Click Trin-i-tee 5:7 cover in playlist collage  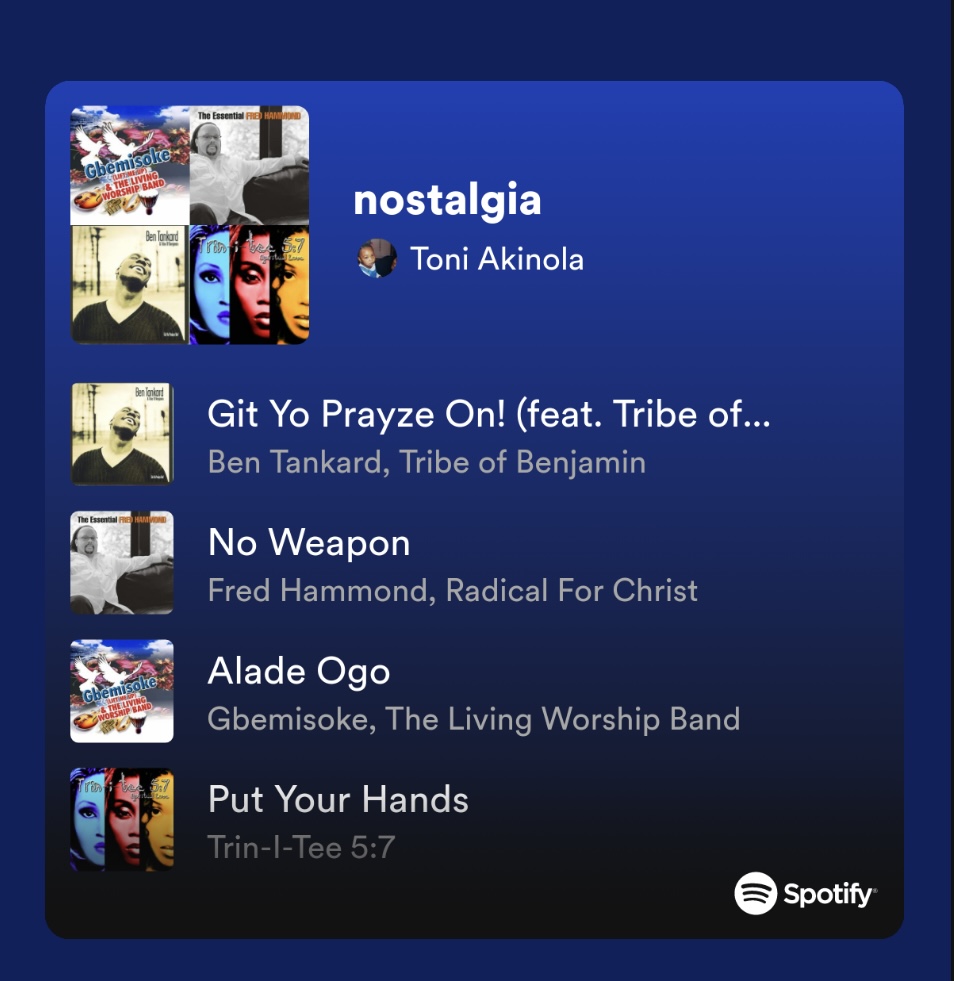(x=250, y=285)
